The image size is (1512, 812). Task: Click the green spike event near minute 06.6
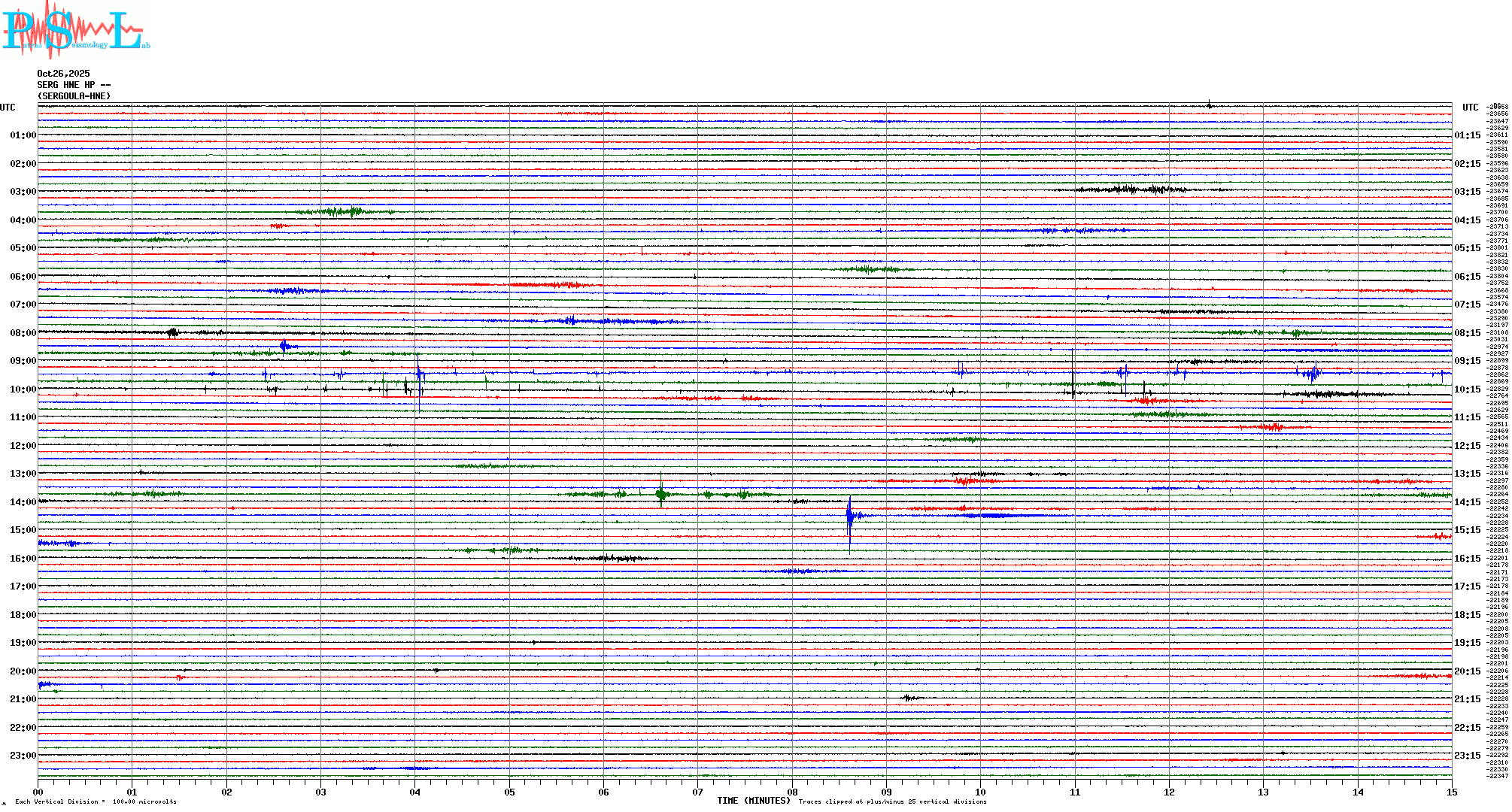[661, 493]
